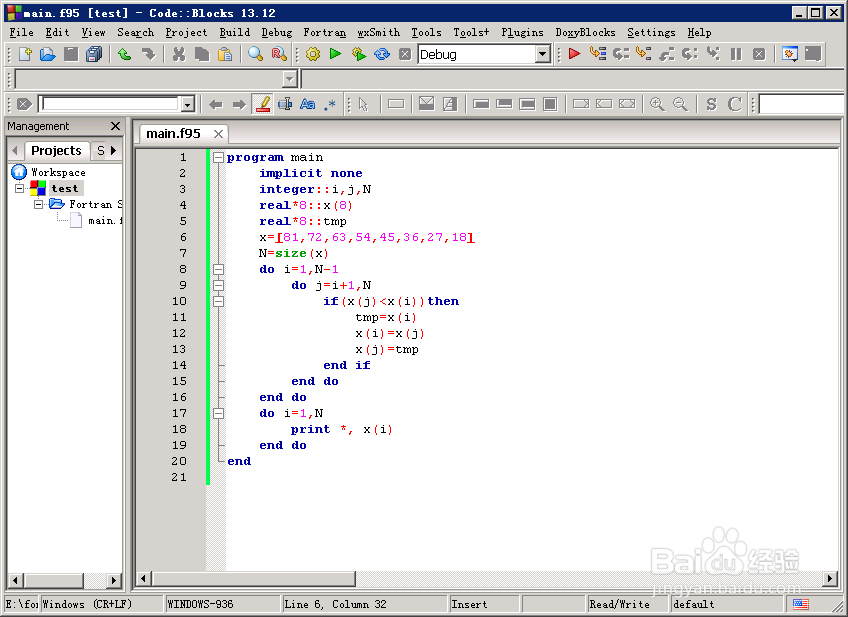The image size is (848, 617).
Task: Fold the if block at line 10
Action: (x=218, y=301)
